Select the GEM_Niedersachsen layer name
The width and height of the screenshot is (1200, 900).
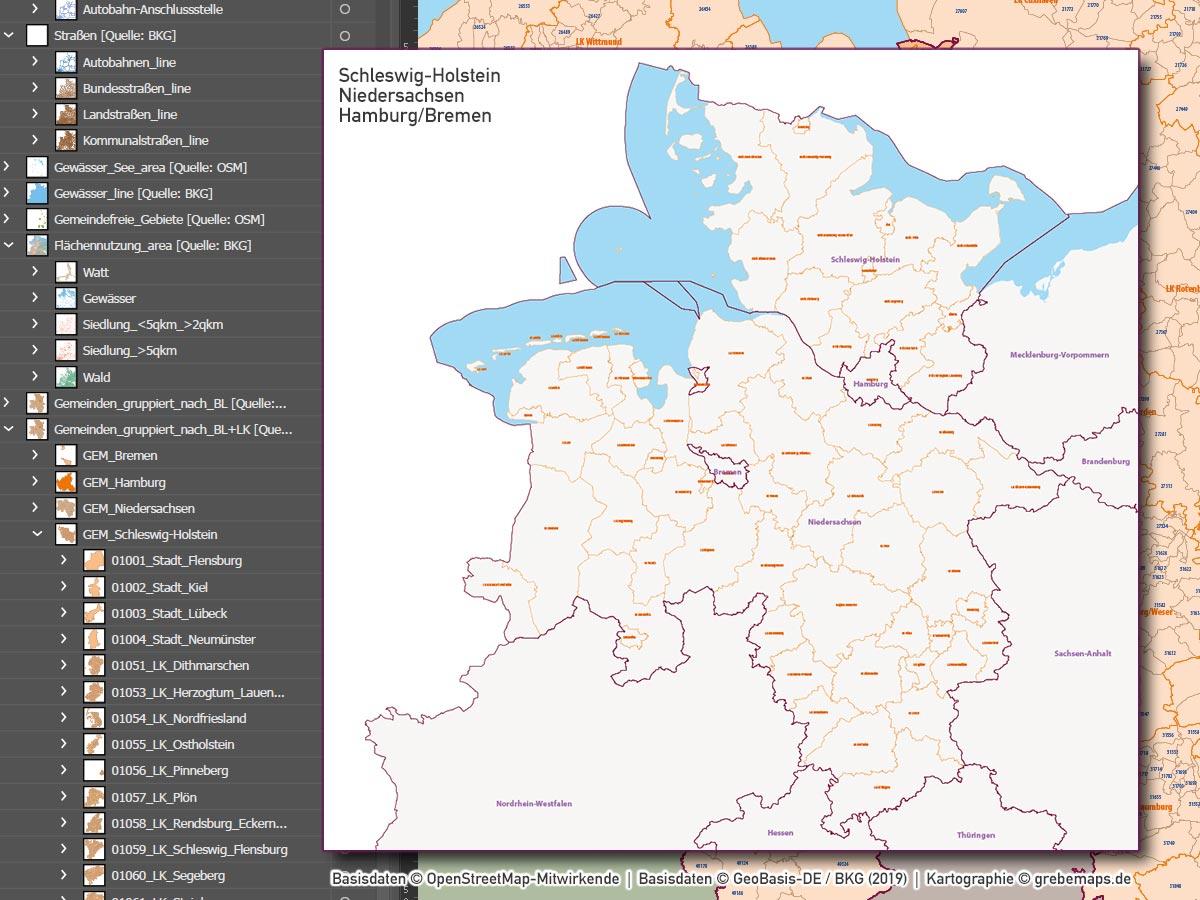[140, 507]
